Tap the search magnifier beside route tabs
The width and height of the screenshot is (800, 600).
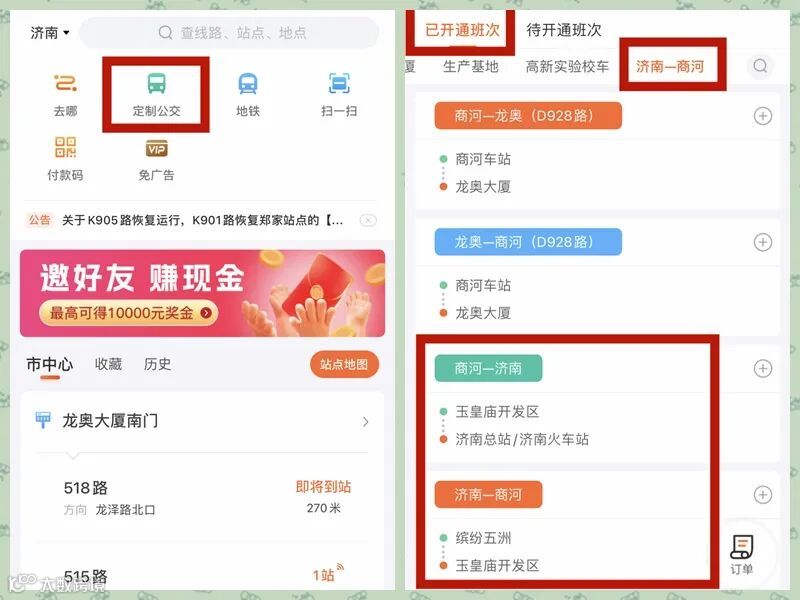760,66
